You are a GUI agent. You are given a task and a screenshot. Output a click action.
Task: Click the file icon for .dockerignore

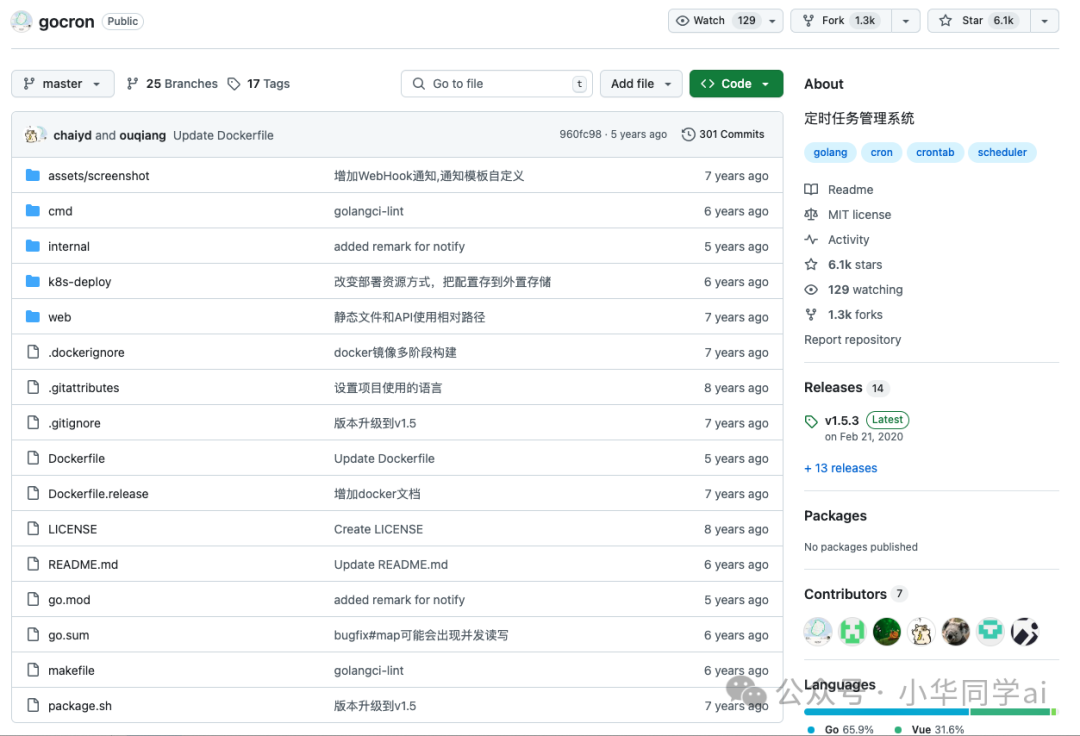tap(33, 352)
